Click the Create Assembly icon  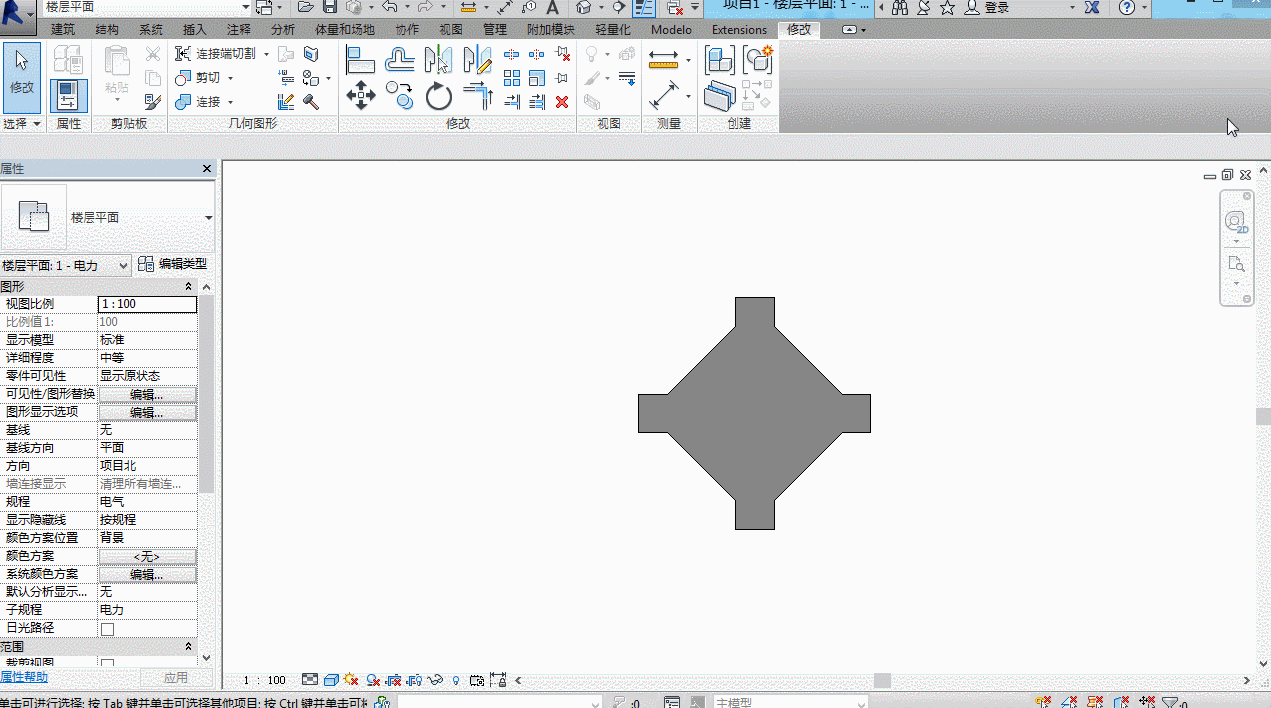coord(718,61)
